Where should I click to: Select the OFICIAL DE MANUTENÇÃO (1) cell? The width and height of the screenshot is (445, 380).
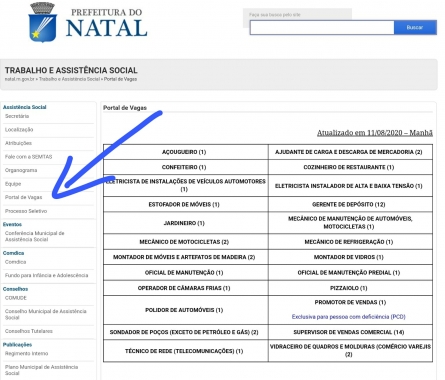186,273
